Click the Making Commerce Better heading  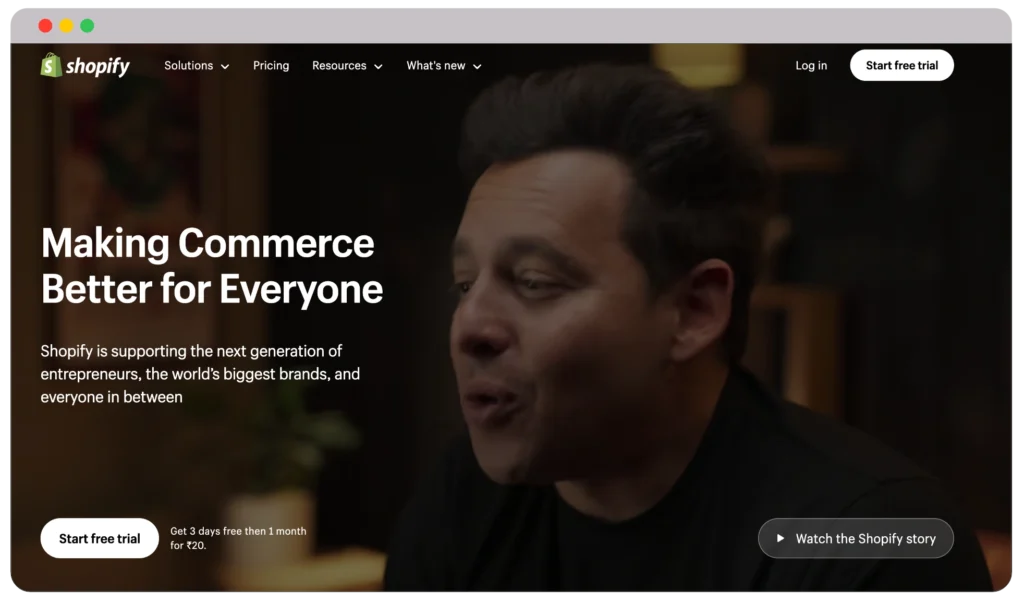[x=211, y=265]
